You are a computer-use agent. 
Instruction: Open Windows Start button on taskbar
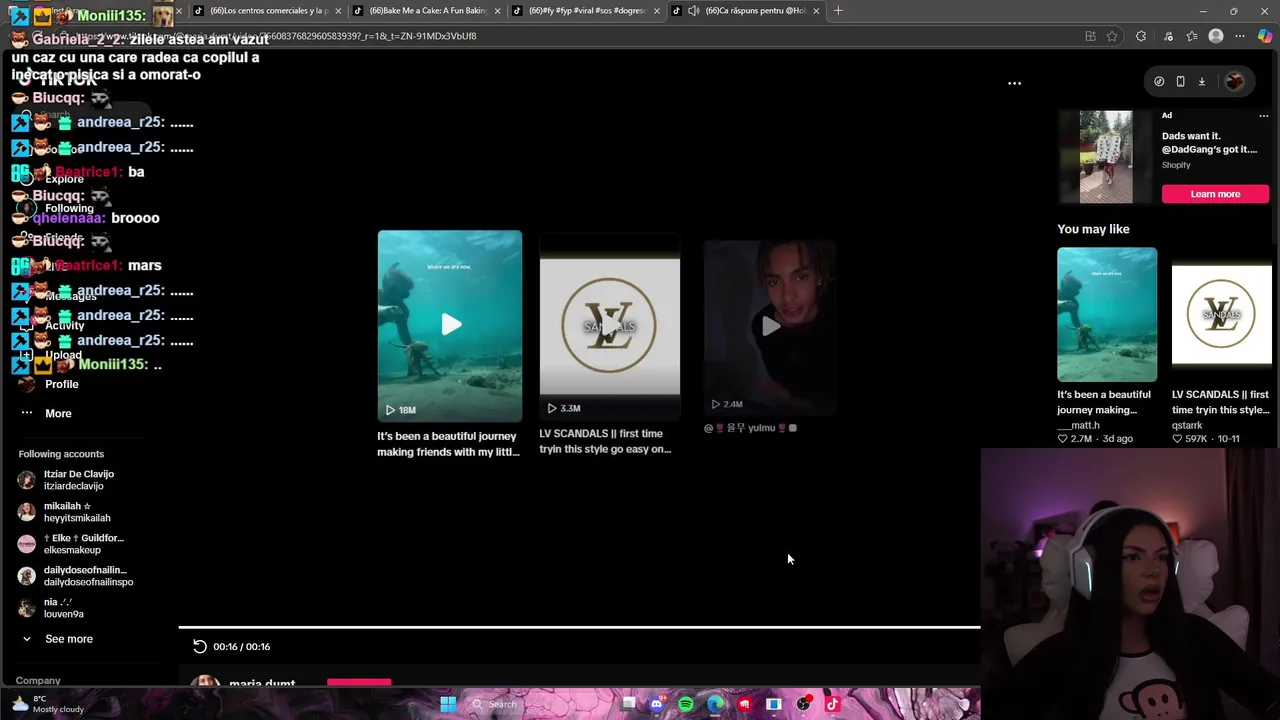(448, 704)
